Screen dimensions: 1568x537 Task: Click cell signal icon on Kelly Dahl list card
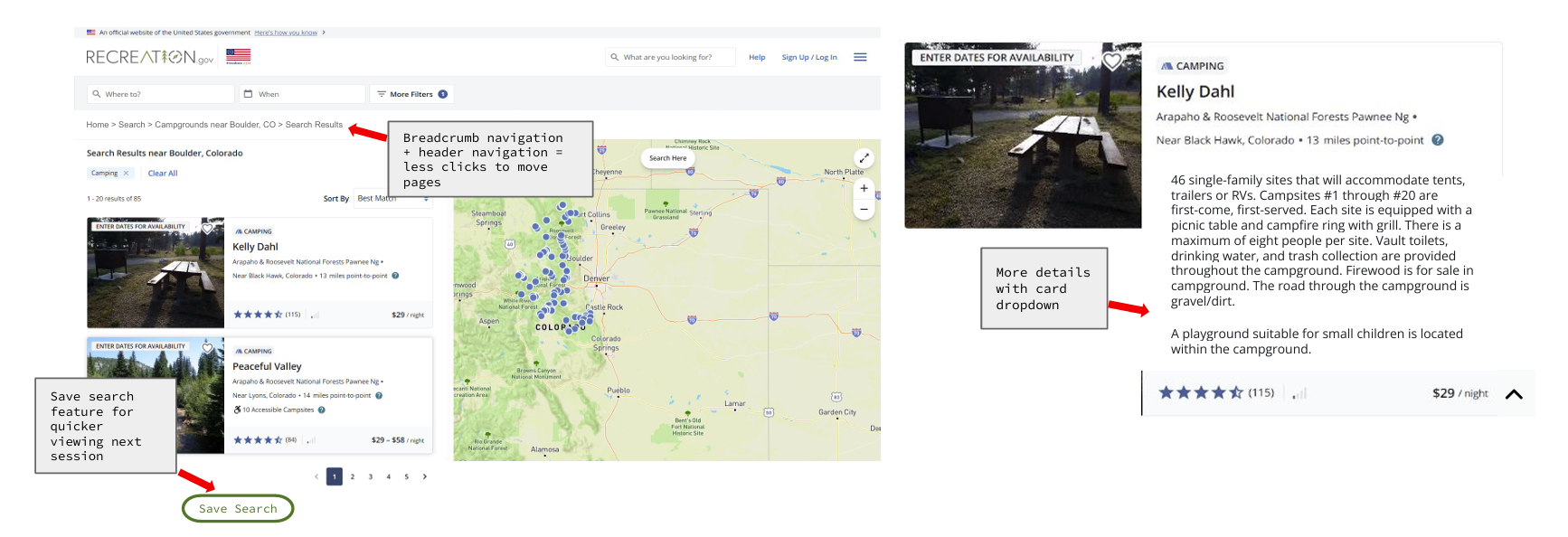click(315, 315)
